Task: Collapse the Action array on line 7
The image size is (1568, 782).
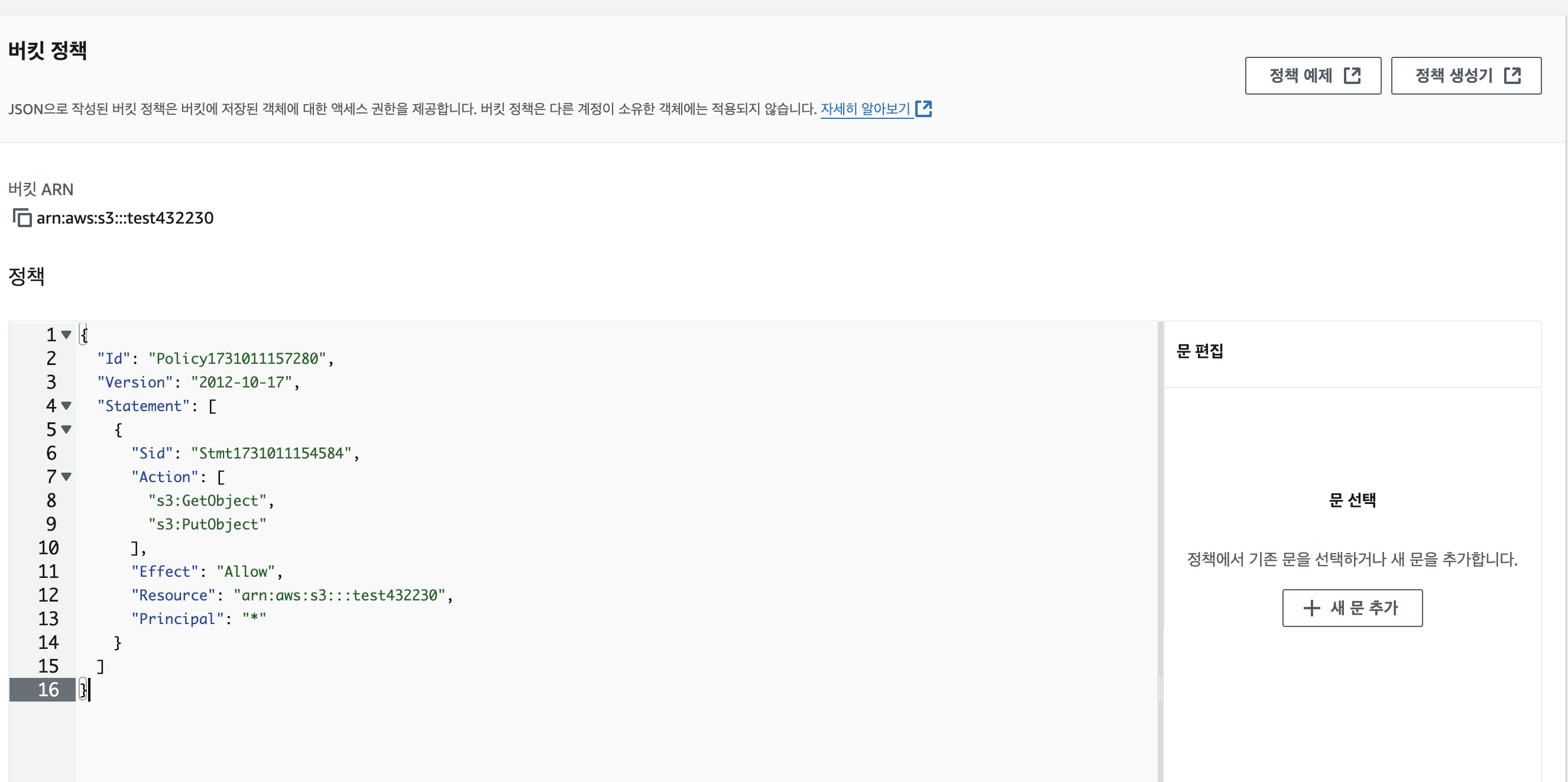Action: coord(66,477)
